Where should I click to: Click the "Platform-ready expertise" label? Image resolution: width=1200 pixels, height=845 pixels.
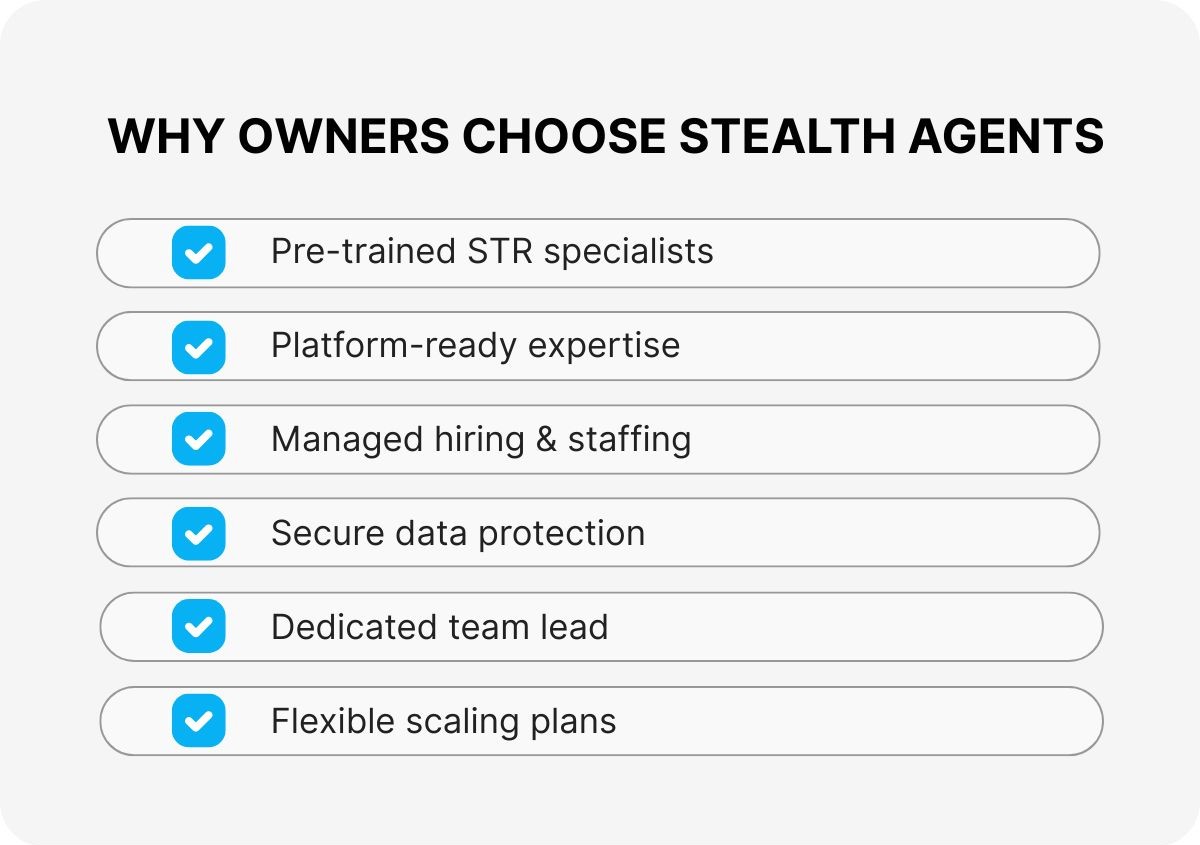click(x=475, y=345)
